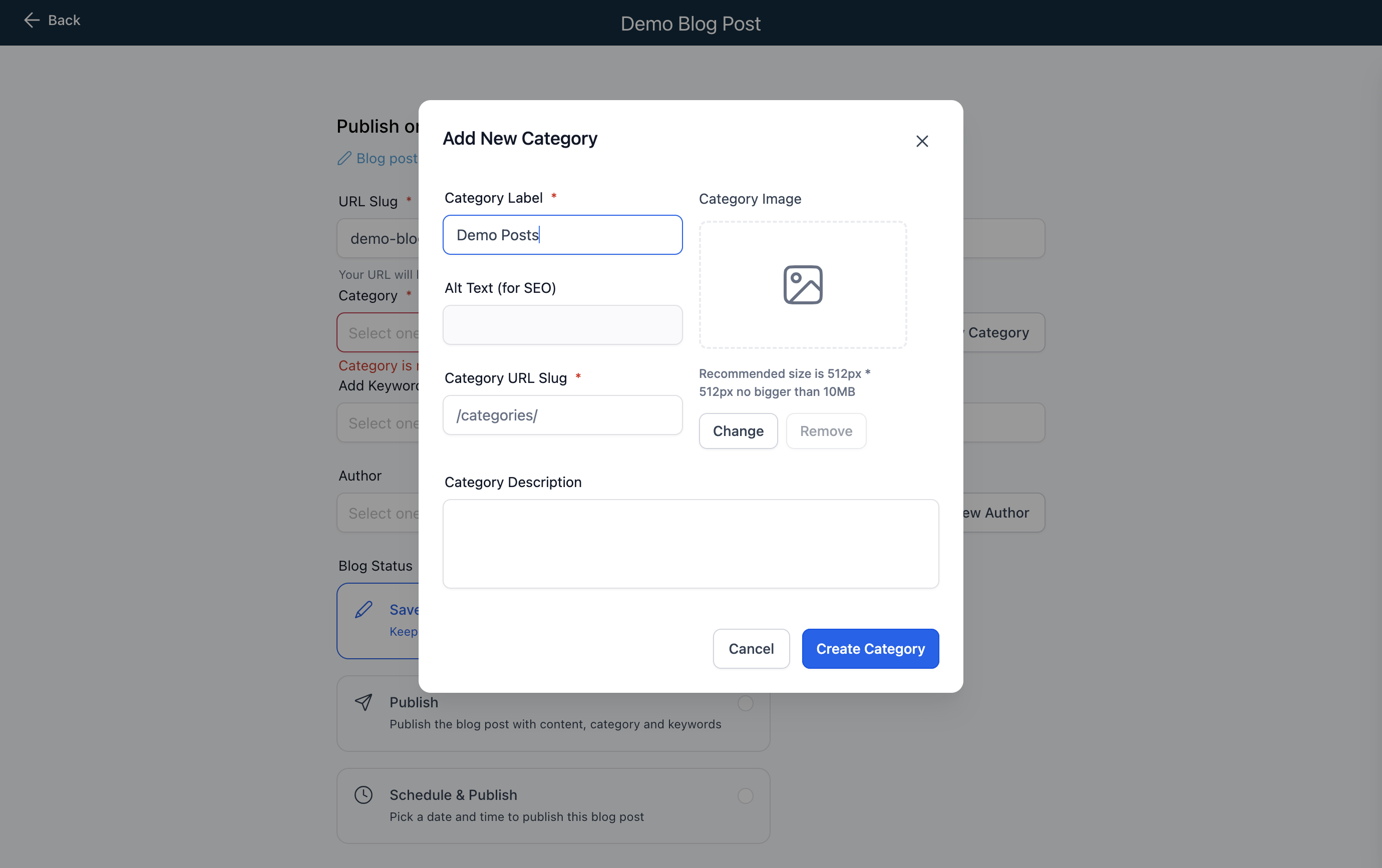Click the Remove image button

pos(826,431)
